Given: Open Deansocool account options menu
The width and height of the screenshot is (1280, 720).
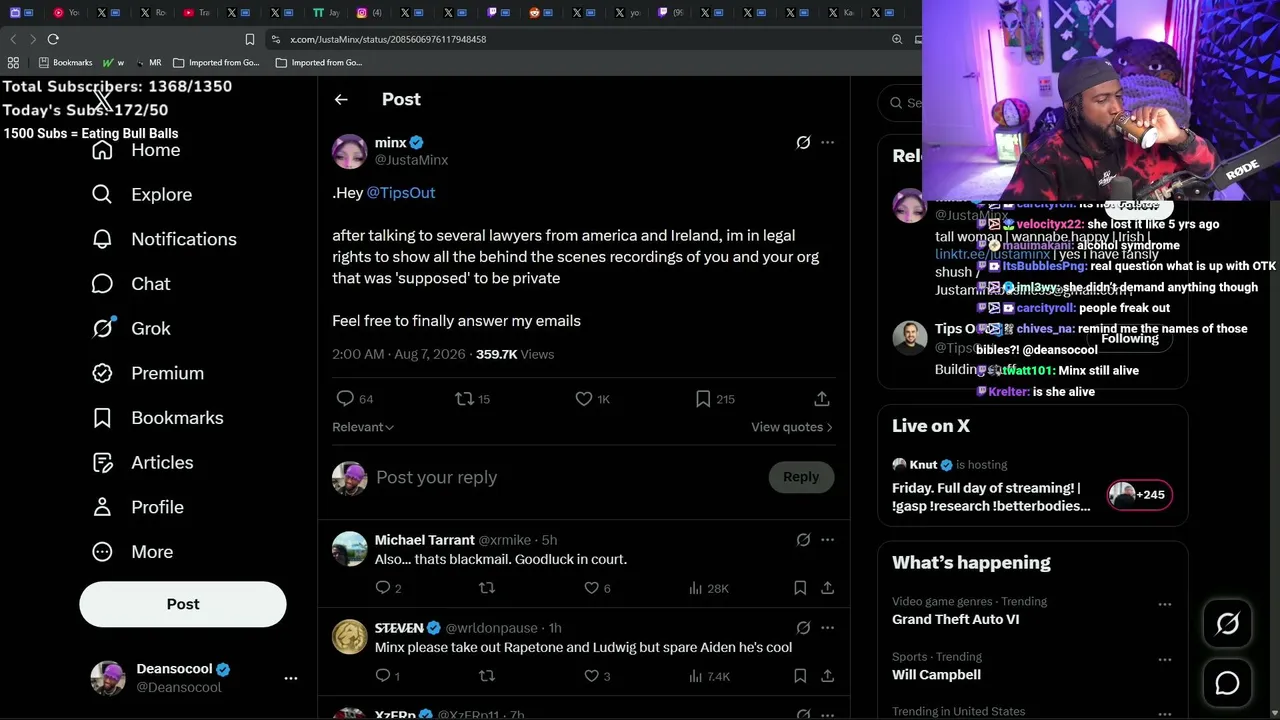Looking at the screenshot, I should [x=291, y=678].
